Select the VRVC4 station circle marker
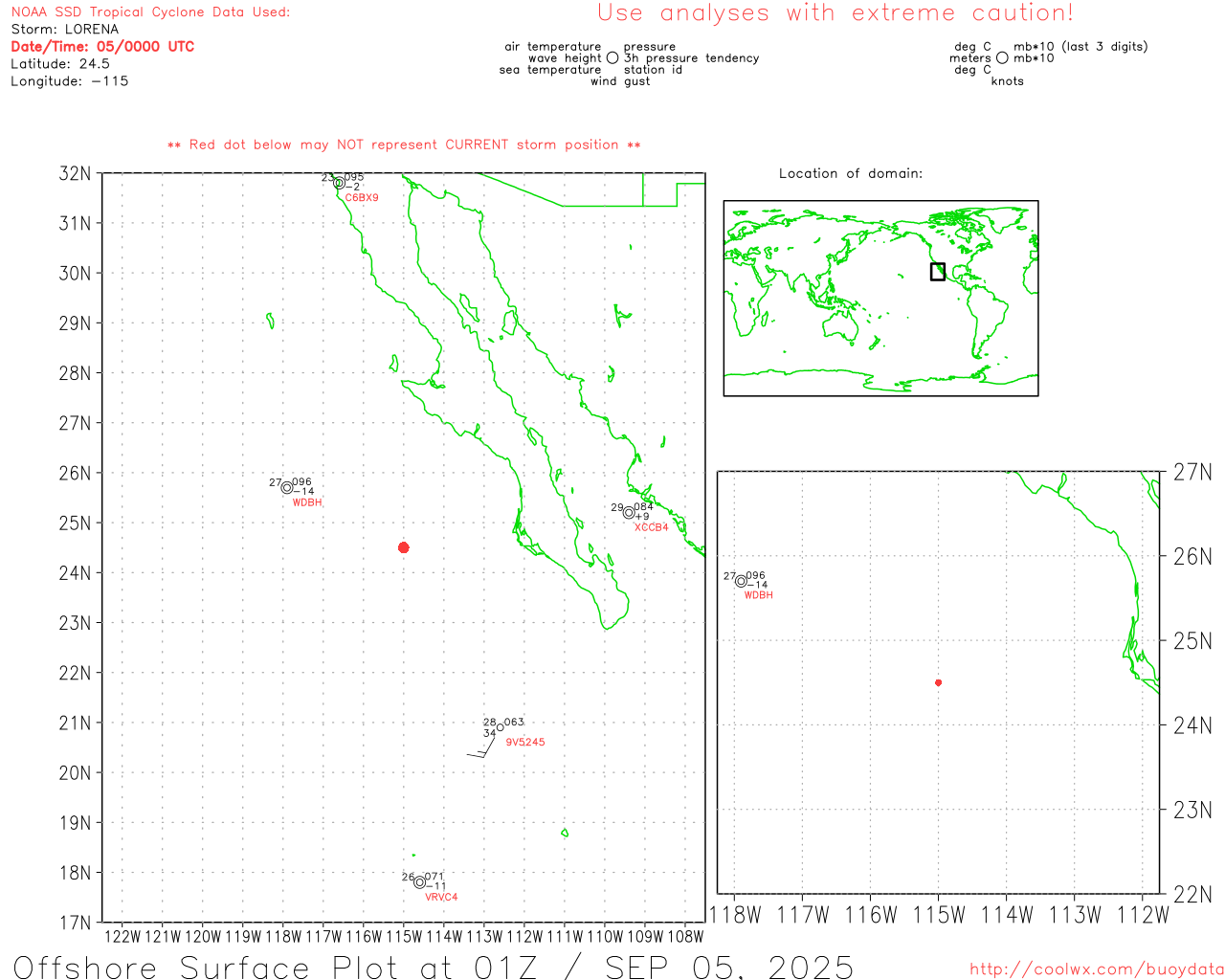The width and height of the screenshot is (1225, 980). click(419, 882)
